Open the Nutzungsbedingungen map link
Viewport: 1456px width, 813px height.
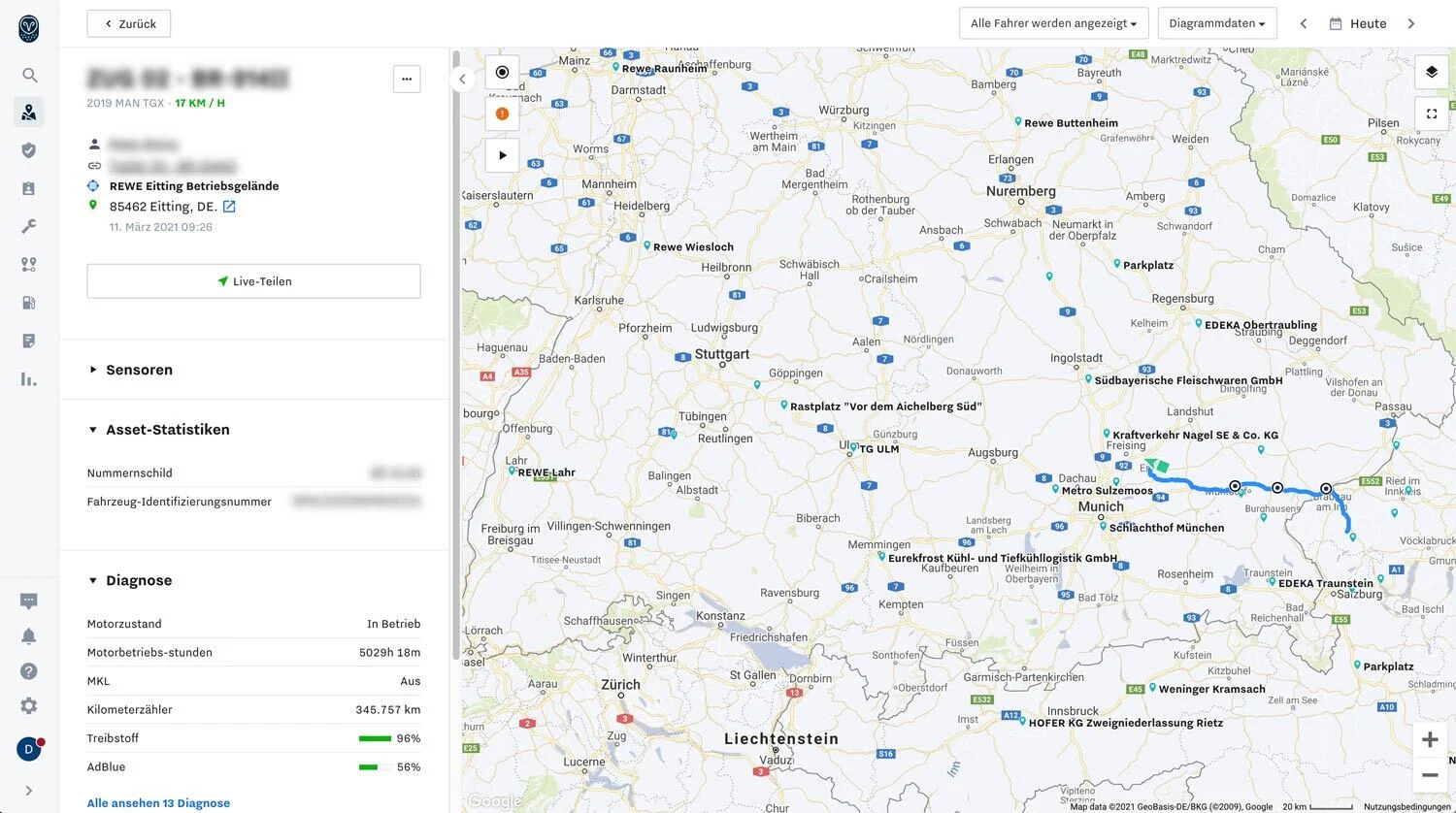[x=1407, y=807]
